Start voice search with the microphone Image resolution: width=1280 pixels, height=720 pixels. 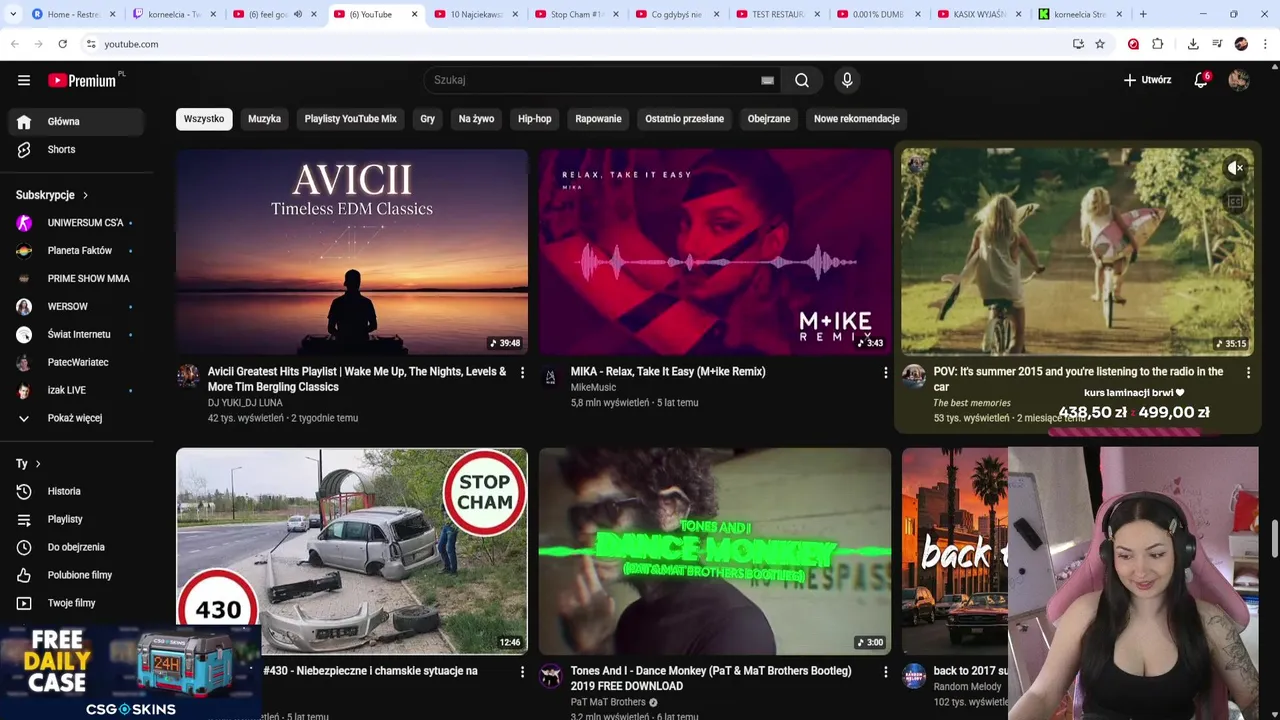coord(847,80)
